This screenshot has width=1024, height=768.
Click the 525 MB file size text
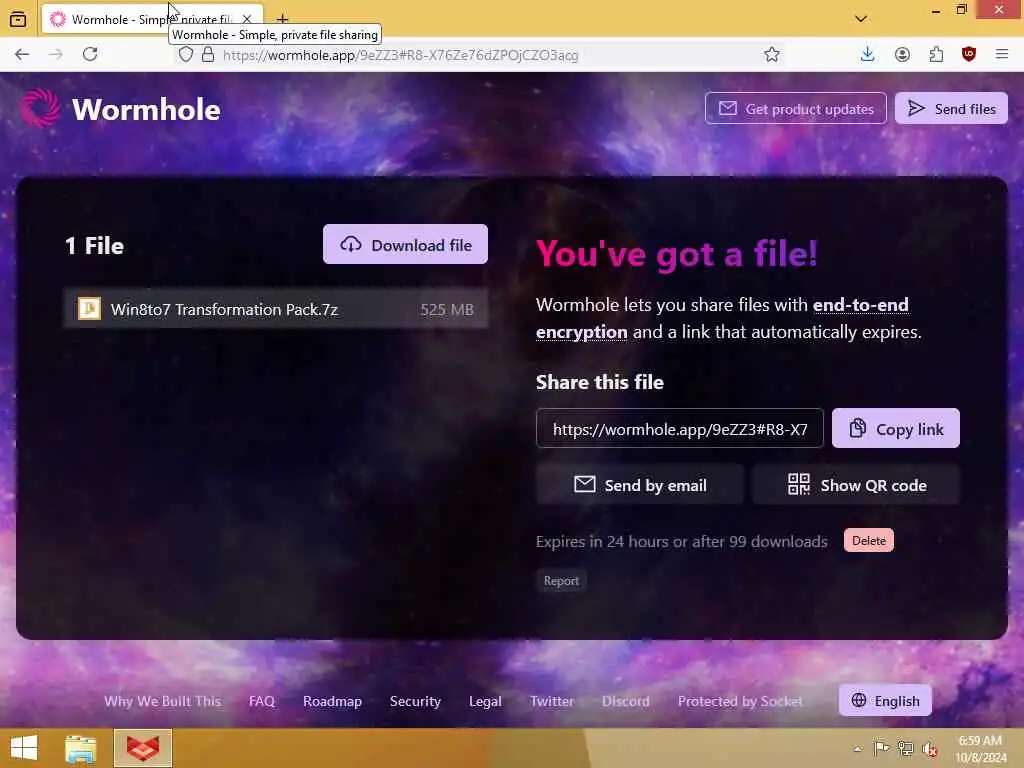click(447, 310)
